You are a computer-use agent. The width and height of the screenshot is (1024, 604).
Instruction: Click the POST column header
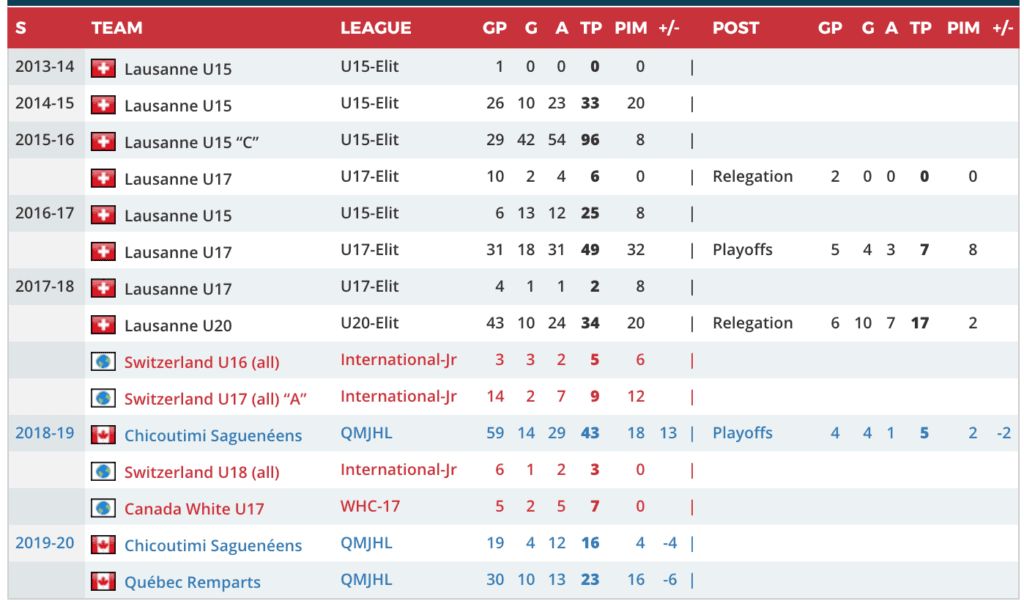736,28
